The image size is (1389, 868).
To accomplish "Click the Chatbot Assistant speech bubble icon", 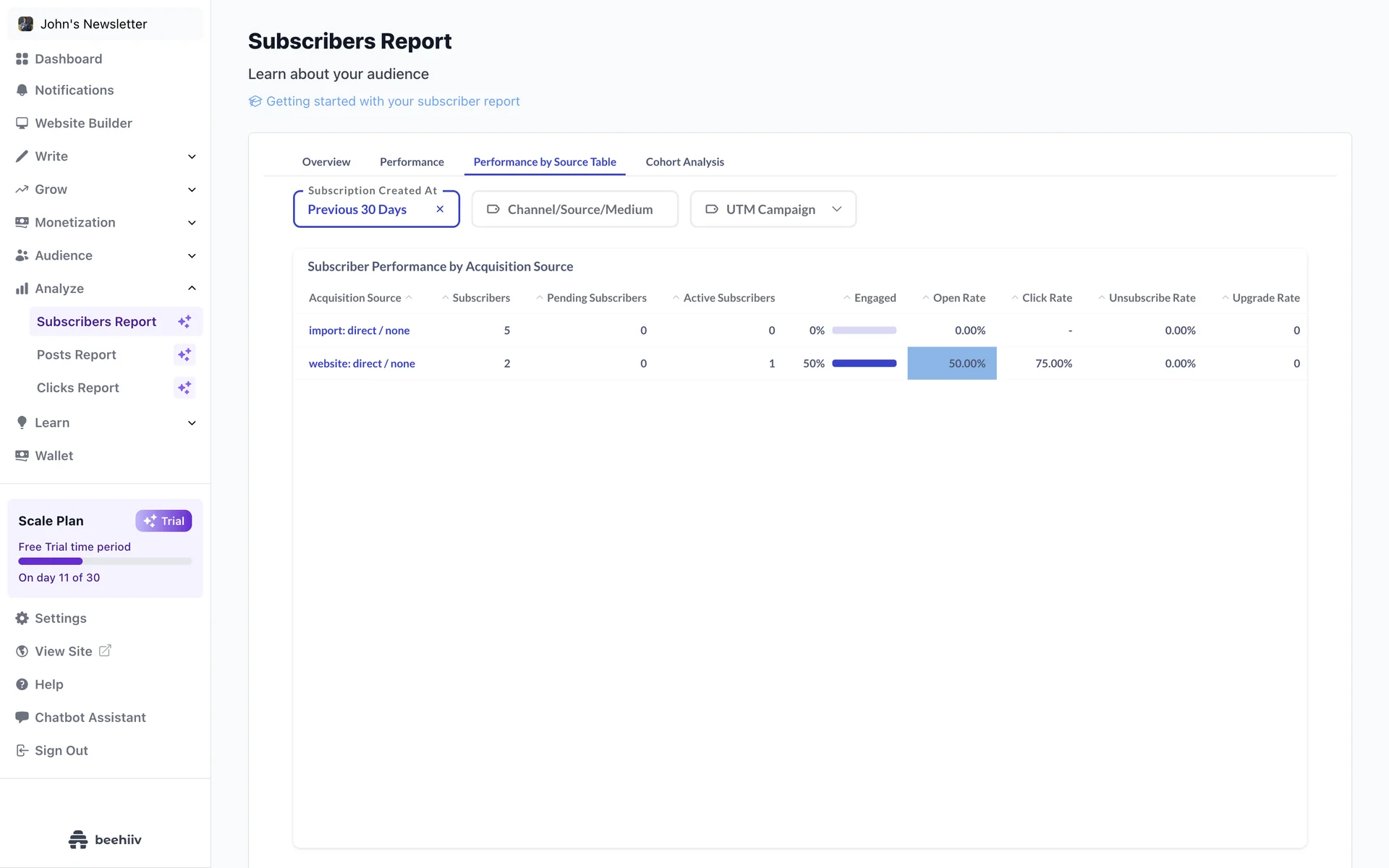I will coord(22,717).
